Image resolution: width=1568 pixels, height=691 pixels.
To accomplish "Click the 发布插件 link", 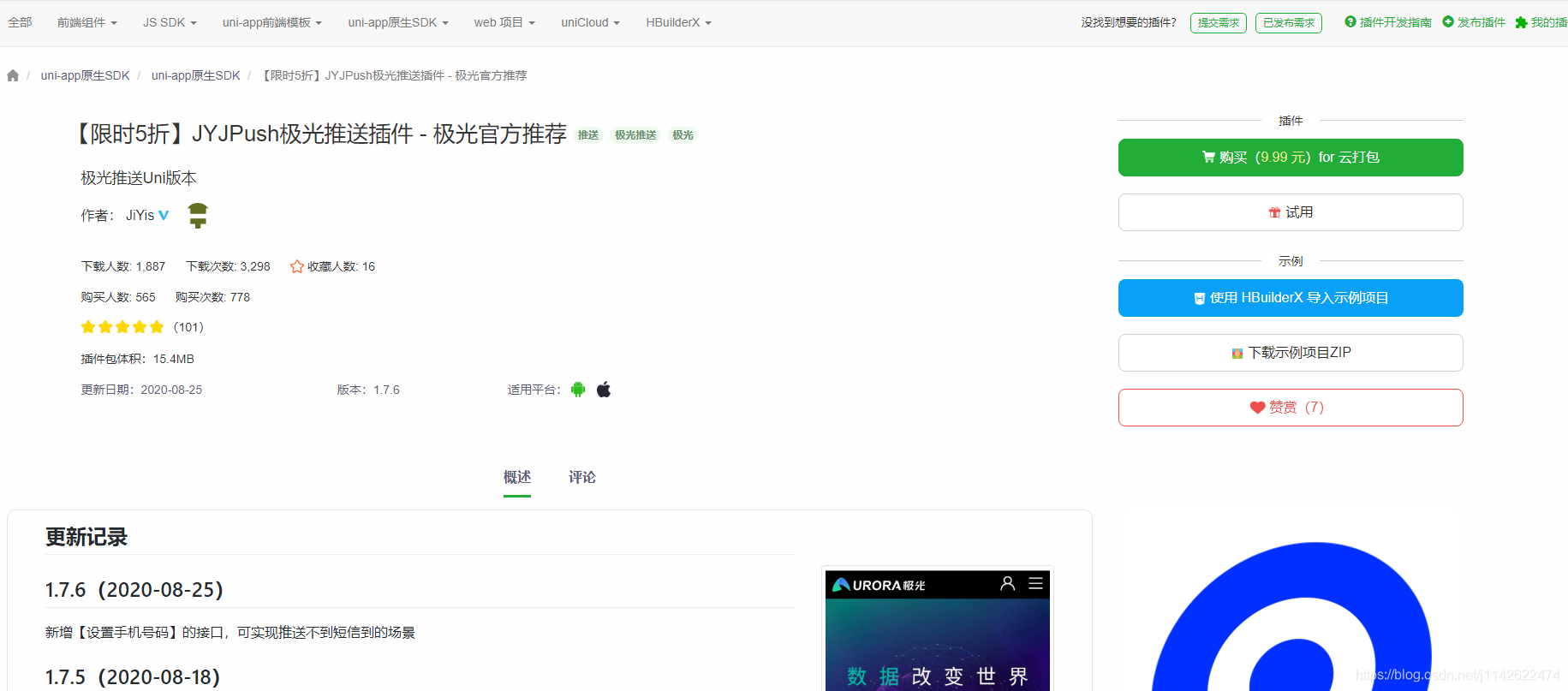I will pyautogui.click(x=1474, y=22).
